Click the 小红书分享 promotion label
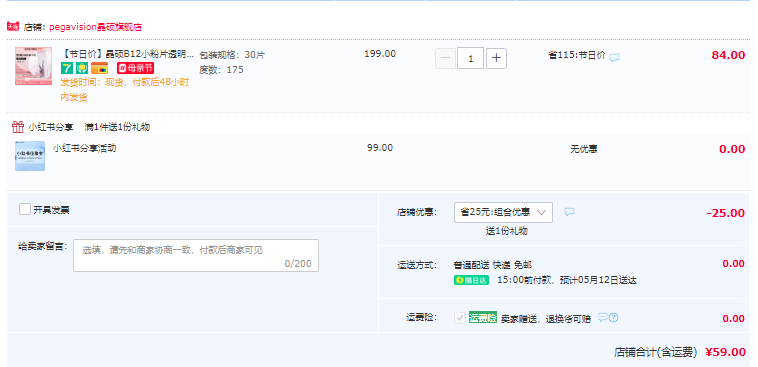The height and width of the screenshot is (367, 758). pos(51,127)
